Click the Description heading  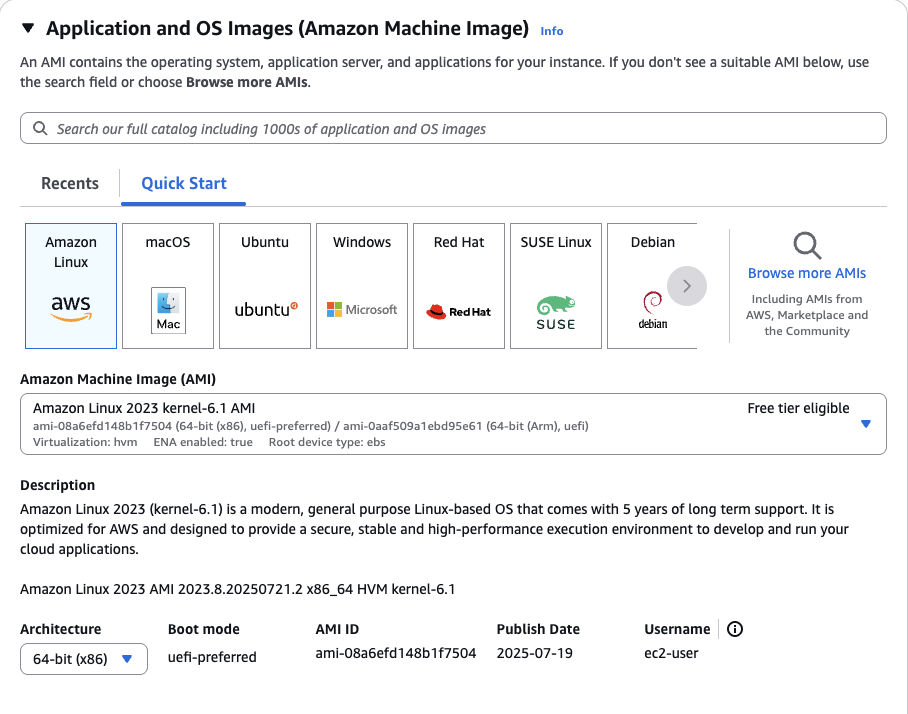(x=57, y=485)
